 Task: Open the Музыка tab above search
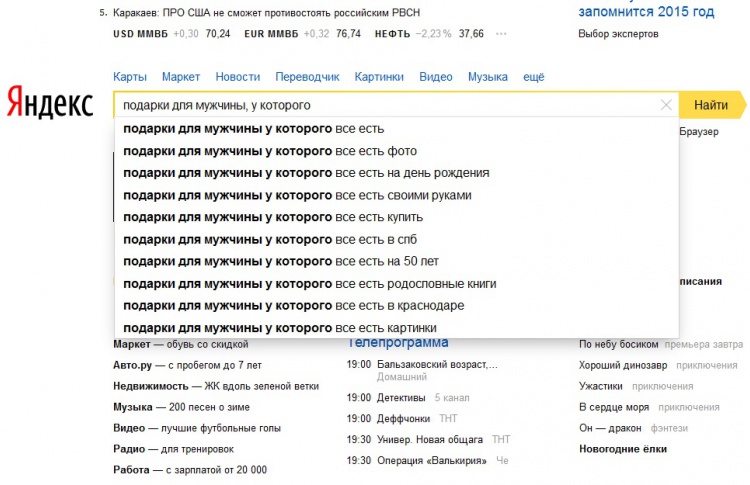[487, 77]
